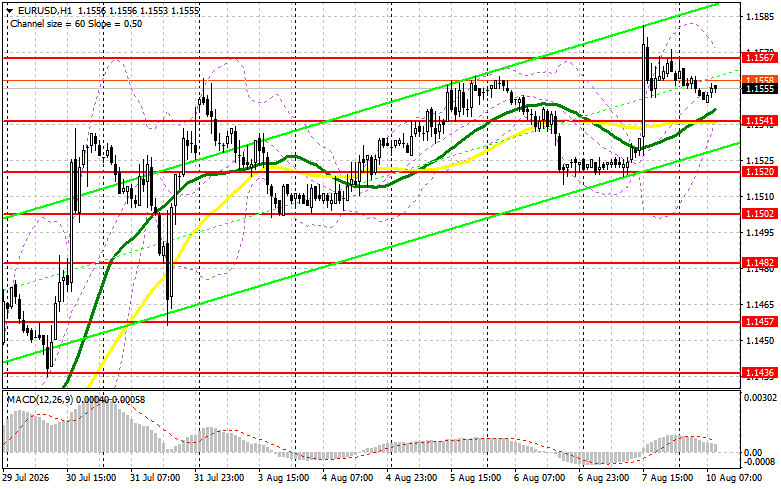Image resolution: width=781 pixels, height=489 pixels.
Task: Click the '7 Aug 15:00' time axis label
Action: pyautogui.click(x=667, y=478)
